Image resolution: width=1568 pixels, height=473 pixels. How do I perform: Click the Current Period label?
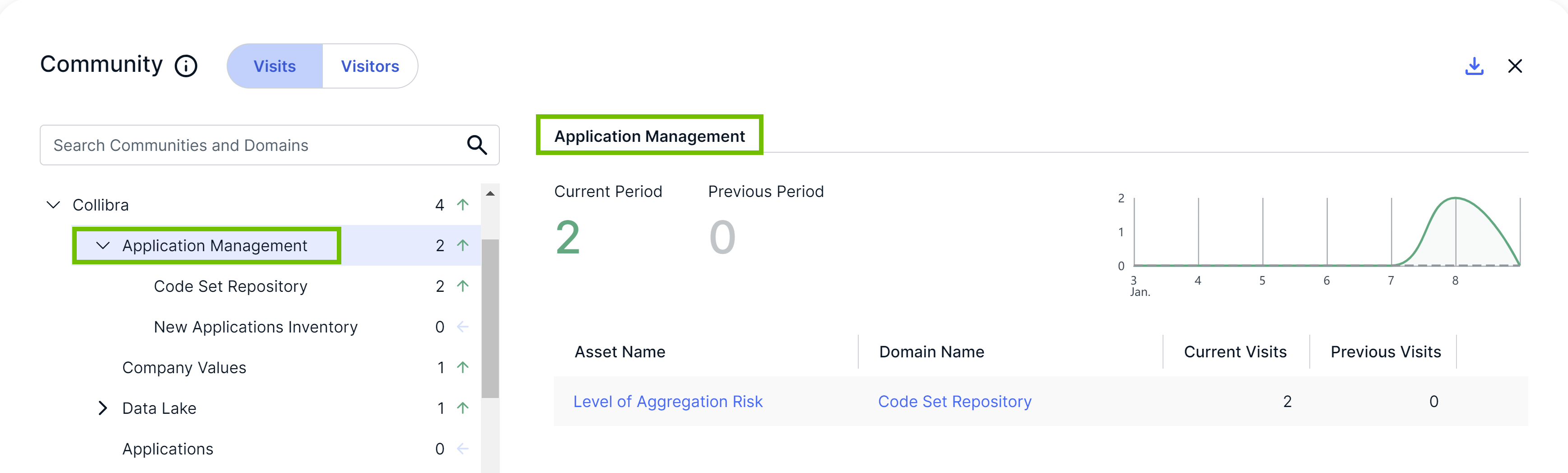click(608, 192)
